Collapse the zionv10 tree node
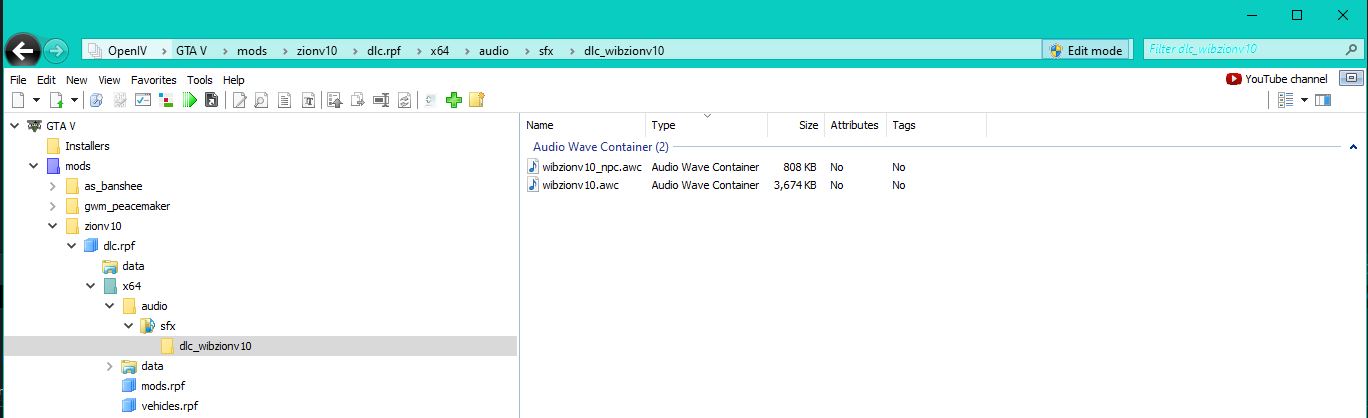The height and width of the screenshot is (418, 1368). pyautogui.click(x=52, y=226)
